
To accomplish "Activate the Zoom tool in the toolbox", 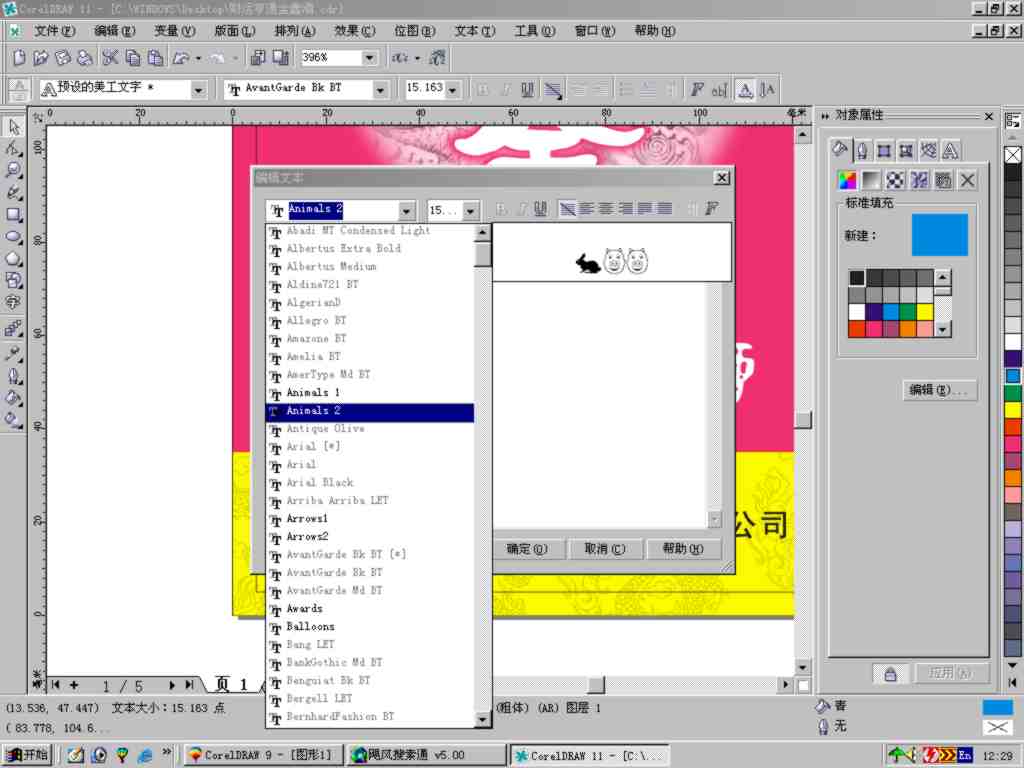I will coord(14,170).
